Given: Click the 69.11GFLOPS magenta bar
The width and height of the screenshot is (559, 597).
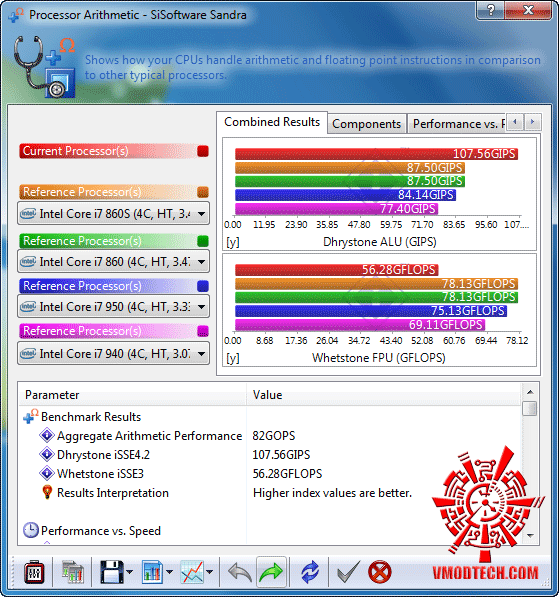Looking at the screenshot, I should point(360,325).
